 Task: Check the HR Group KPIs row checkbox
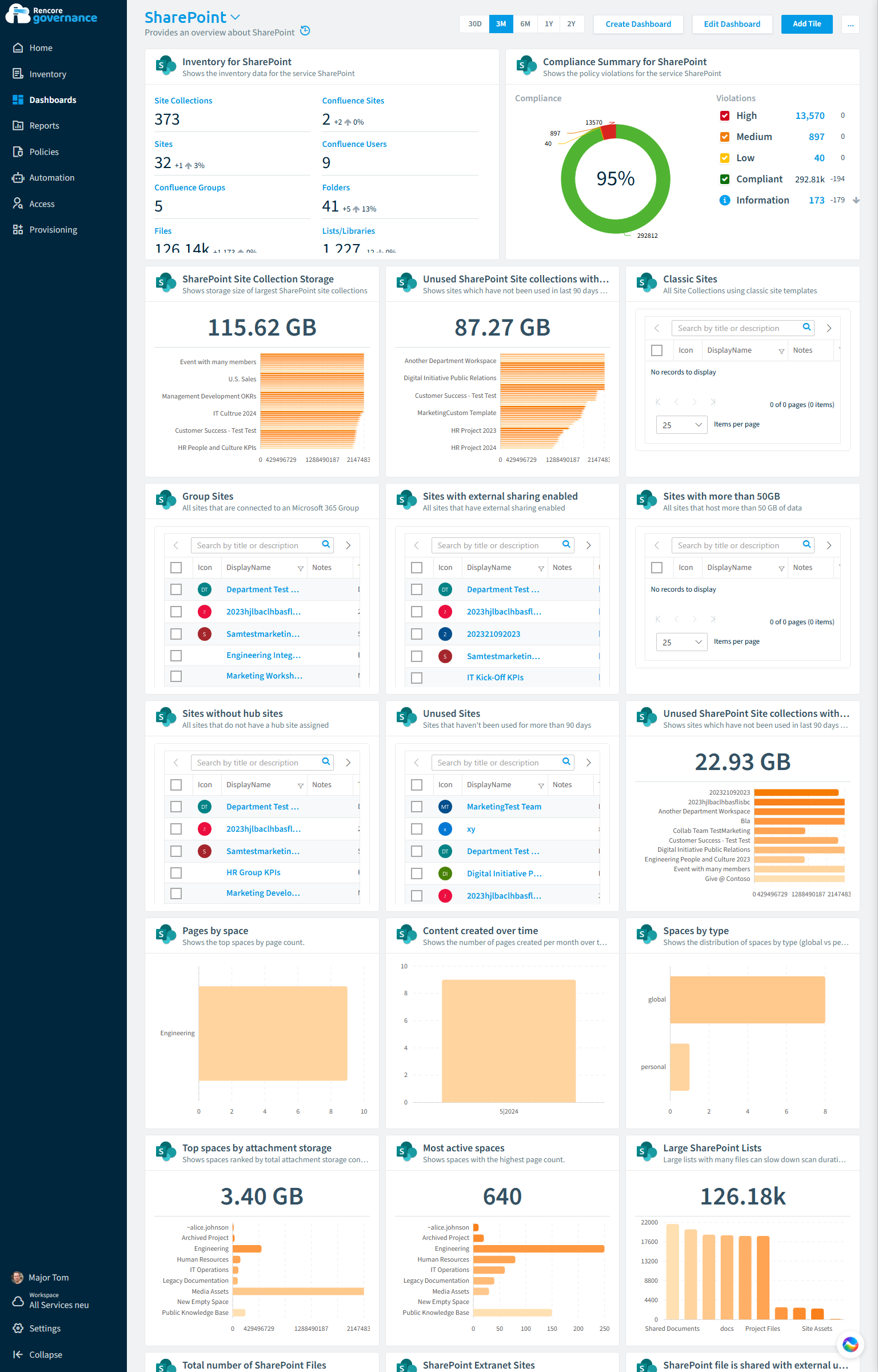[176, 873]
